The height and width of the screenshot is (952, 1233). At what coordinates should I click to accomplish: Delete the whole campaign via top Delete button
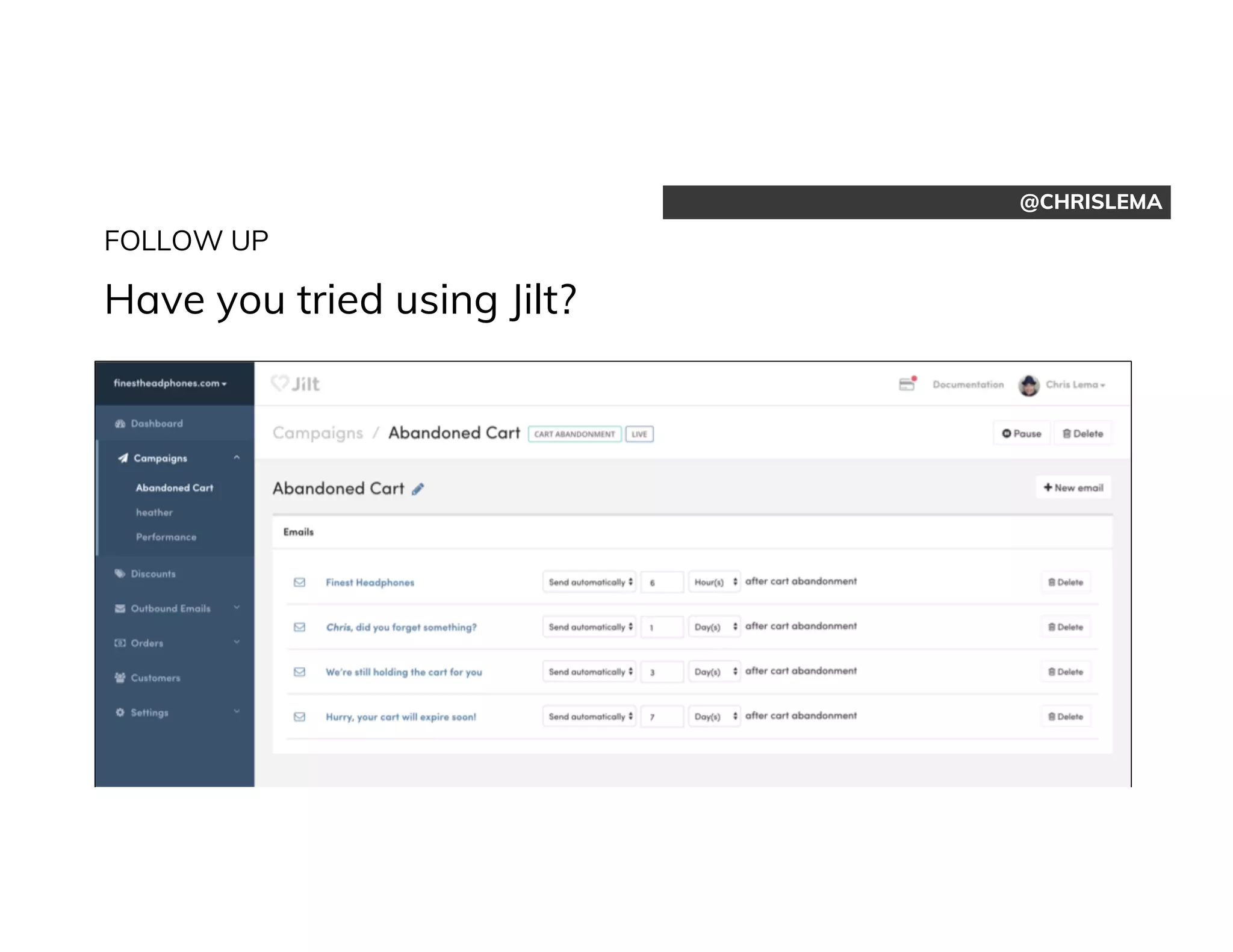point(1083,433)
